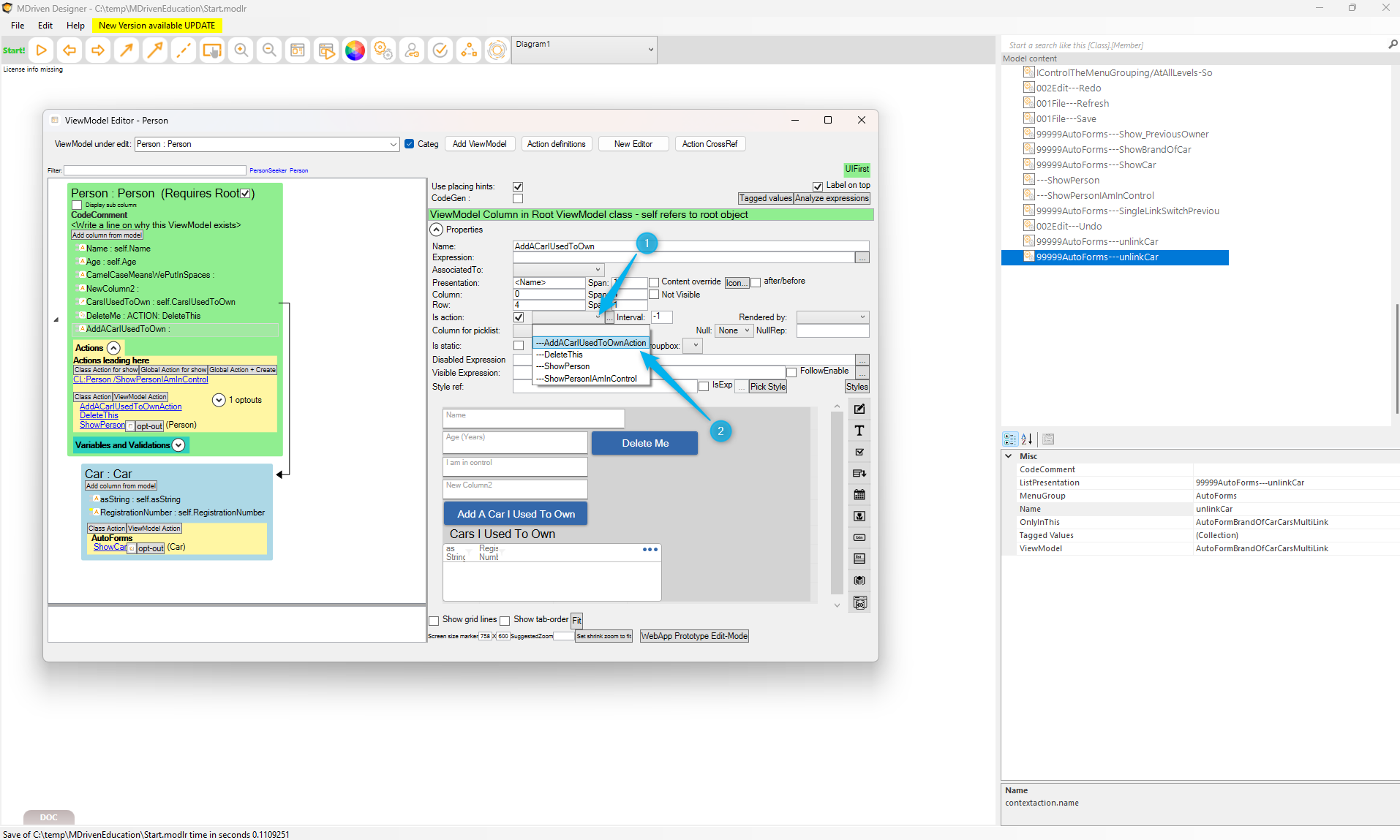Click the double gears settings toolbar icon
The image size is (1400, 840).
383,50
